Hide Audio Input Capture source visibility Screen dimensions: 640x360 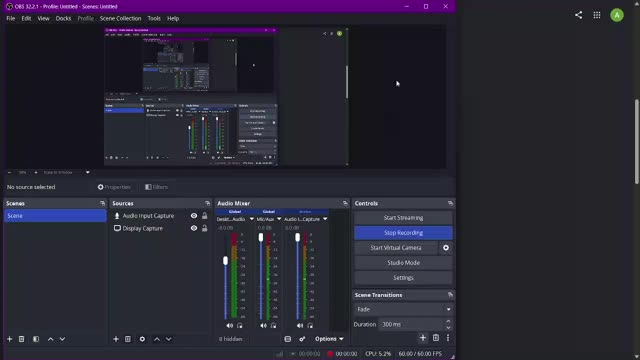(x=194, y=216)
